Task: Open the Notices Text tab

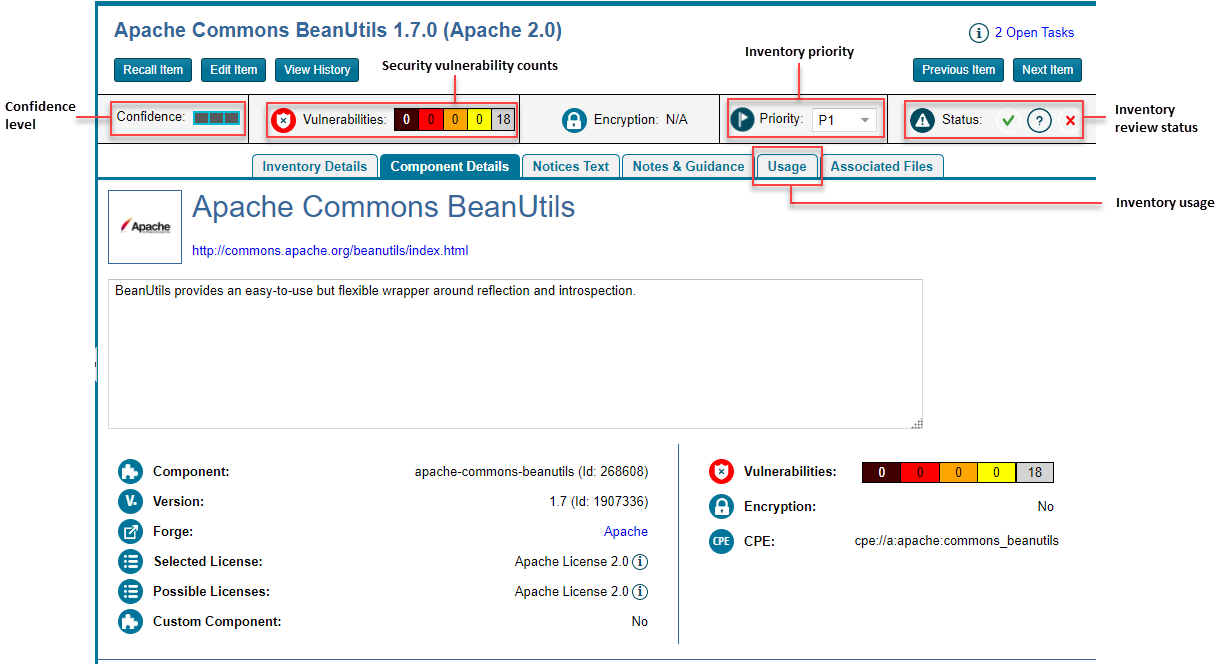Action: pyautogui.click(x=570, y=166)
